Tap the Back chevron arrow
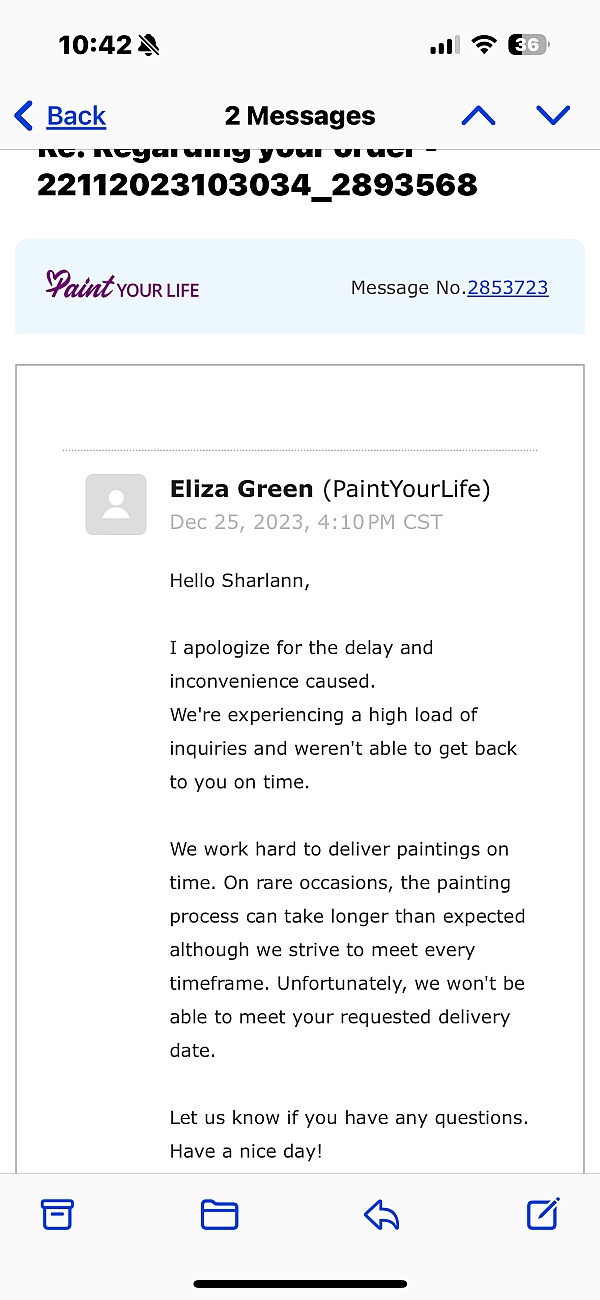This screenshot has width=600, height=1300. coord(24,116)
